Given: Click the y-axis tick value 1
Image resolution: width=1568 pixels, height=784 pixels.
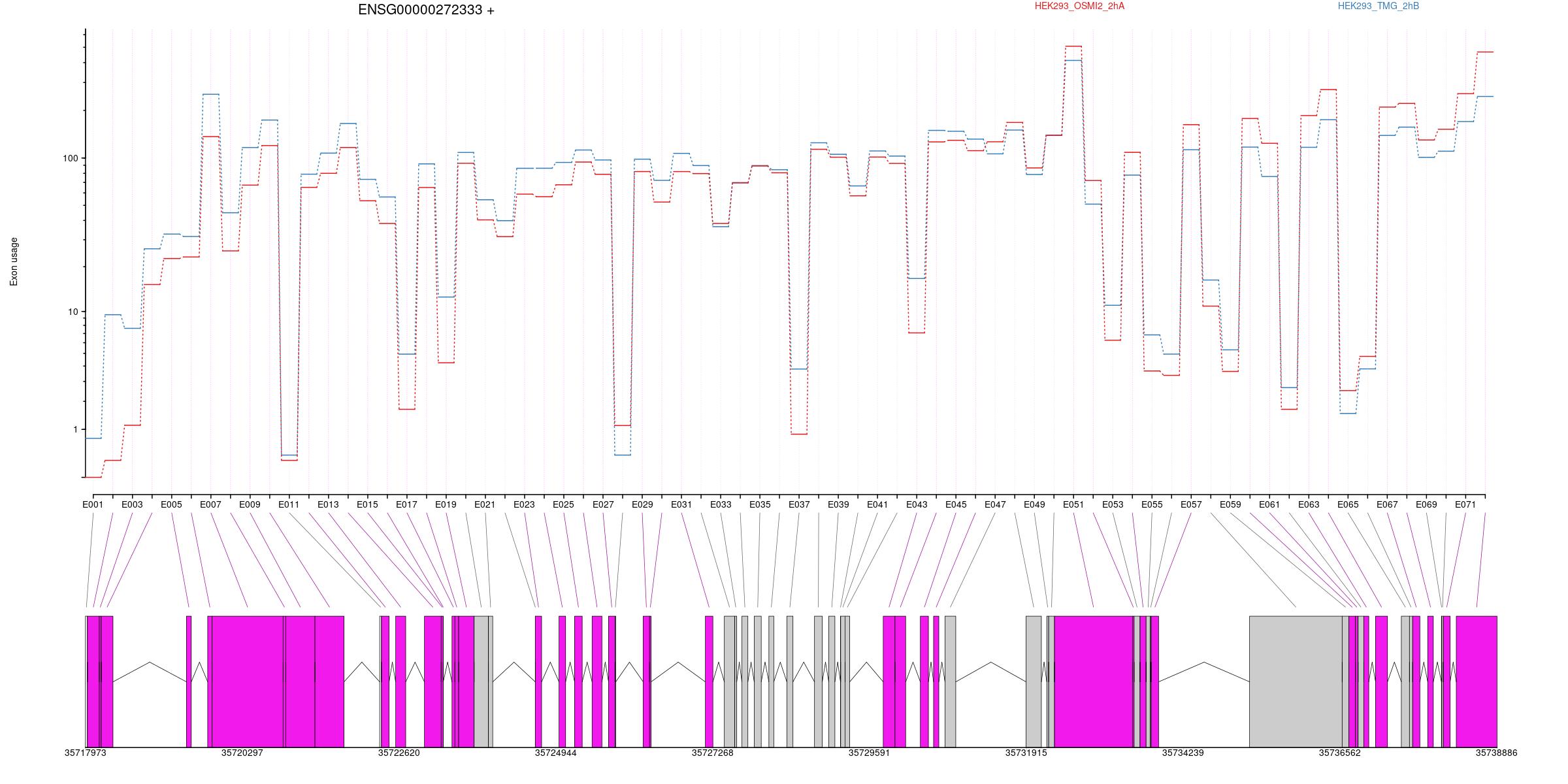Looking at the screenshot, I should pos(75,429).
